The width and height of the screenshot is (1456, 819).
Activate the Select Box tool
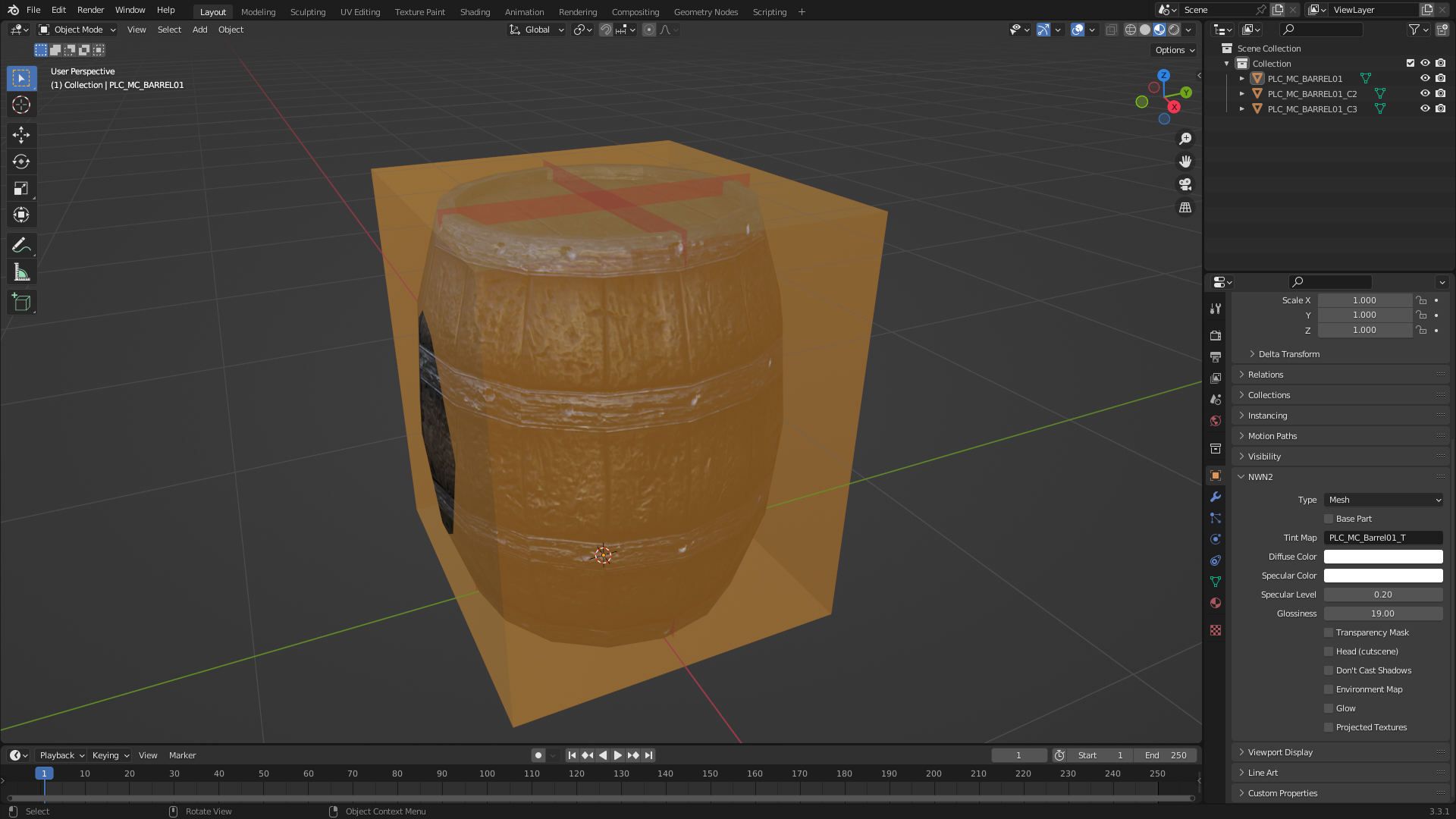21,78
